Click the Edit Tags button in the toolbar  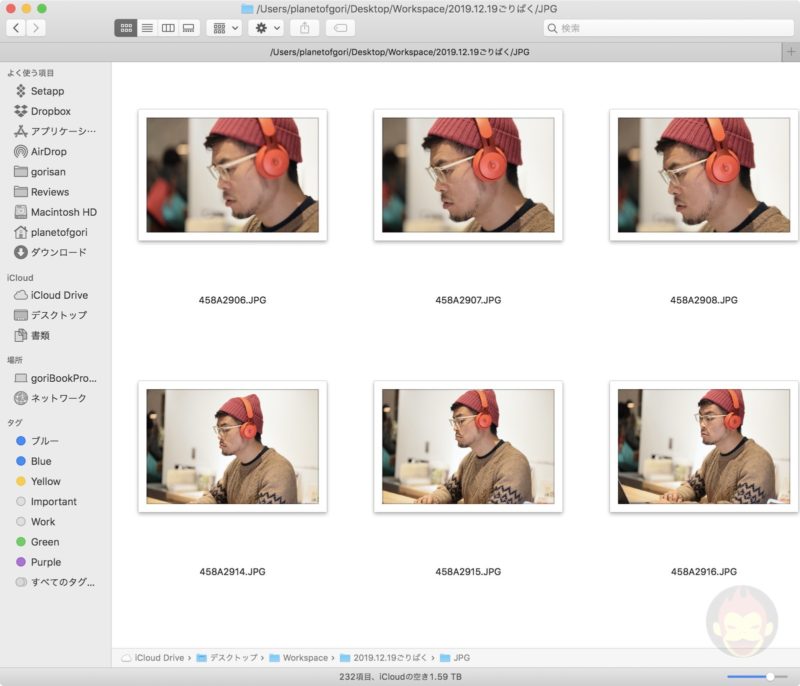[342, 27]
